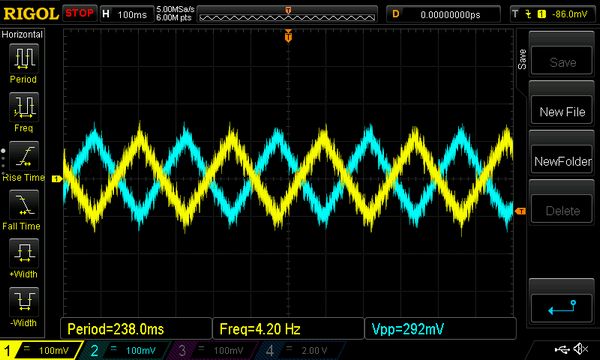Create a New File

pyautogui.click(x=562, y=111)
